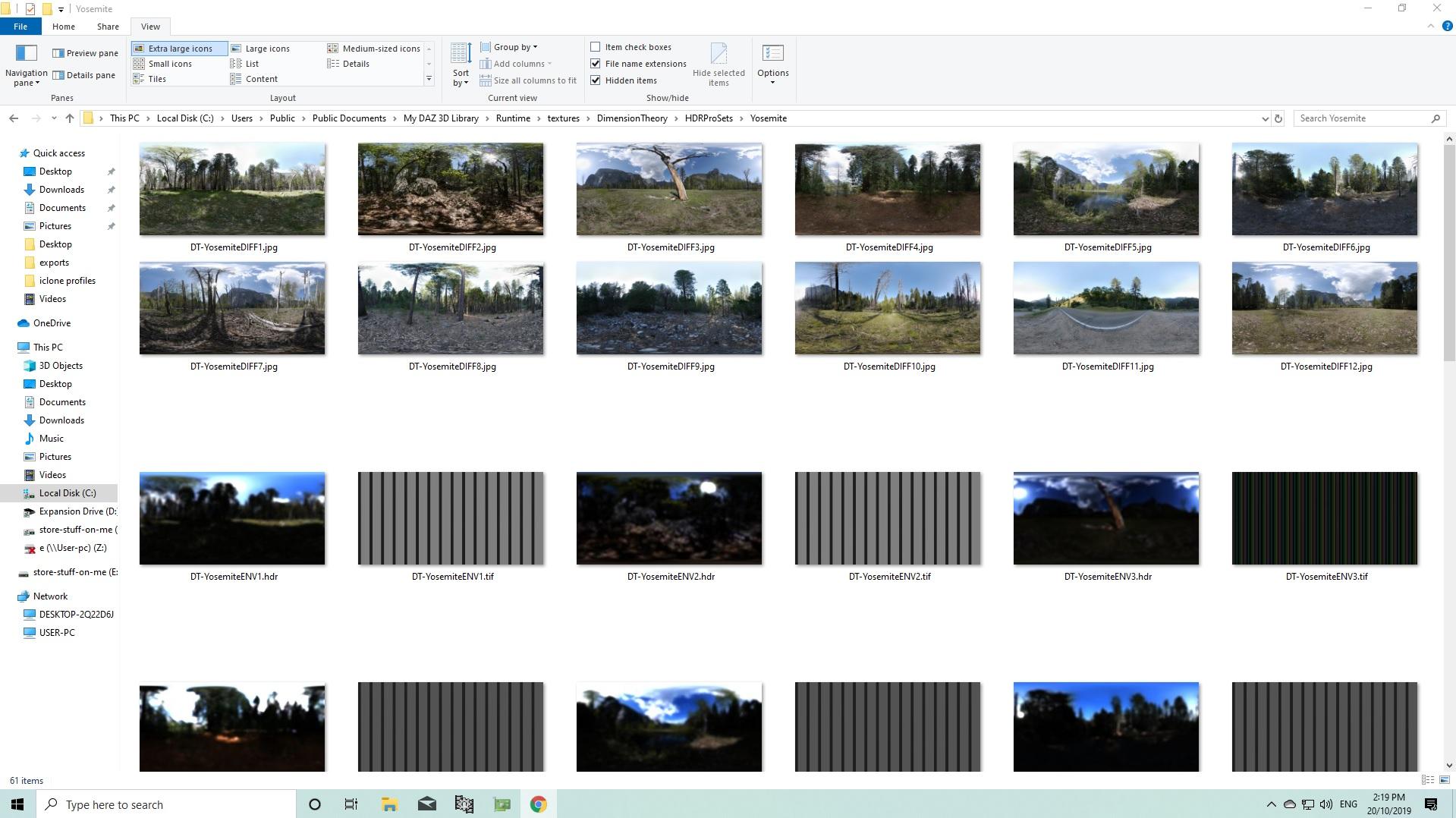Expand the layout gallery more options
This screenshot has height=818, width=1456.
tap(429, 79)
